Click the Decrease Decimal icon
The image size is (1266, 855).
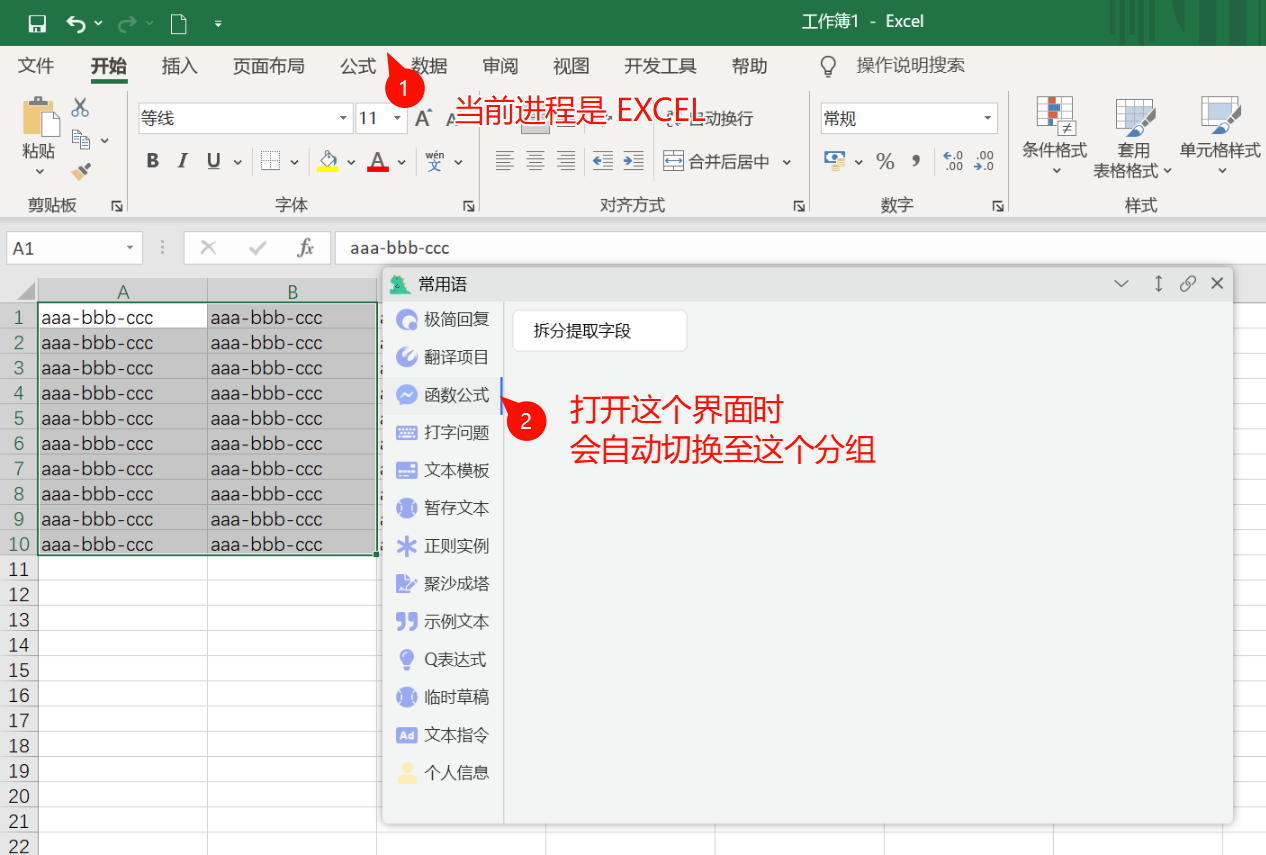pyautogui.click(x=985, y=161)
